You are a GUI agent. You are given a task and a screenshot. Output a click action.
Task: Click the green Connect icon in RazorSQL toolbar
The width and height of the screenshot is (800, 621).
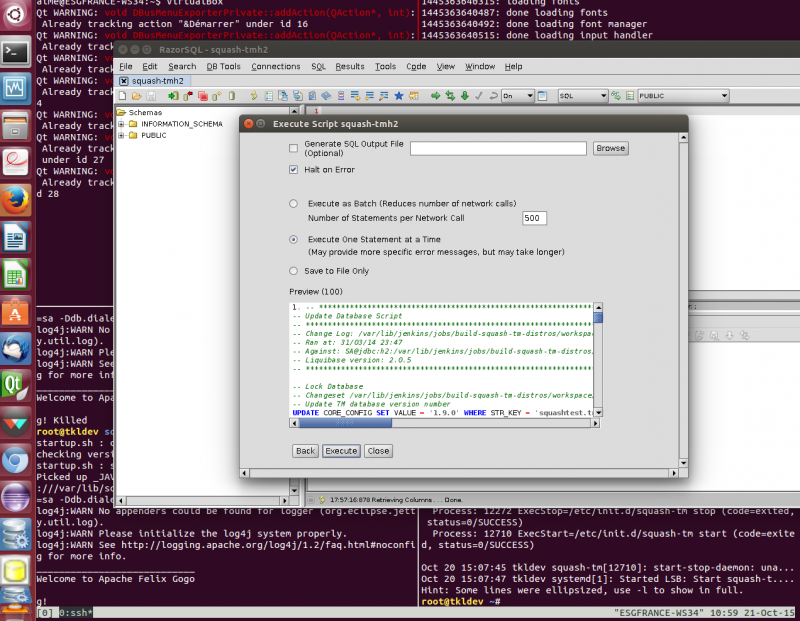(173, 96)
